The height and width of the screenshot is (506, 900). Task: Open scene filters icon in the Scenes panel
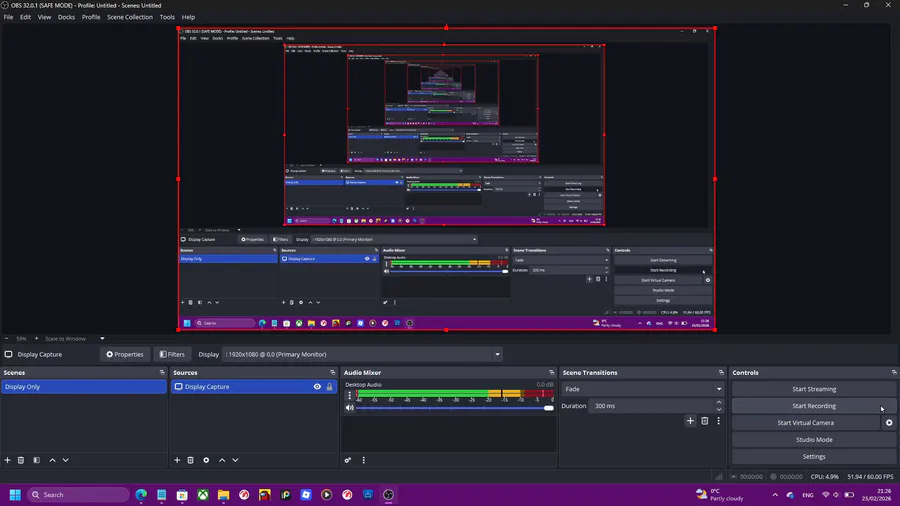coord(36,460)
